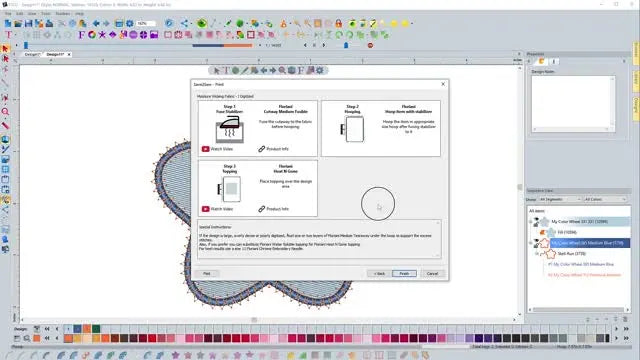Click the purple star shape icon
Viewport: 640px width, 360px height.
102,35
